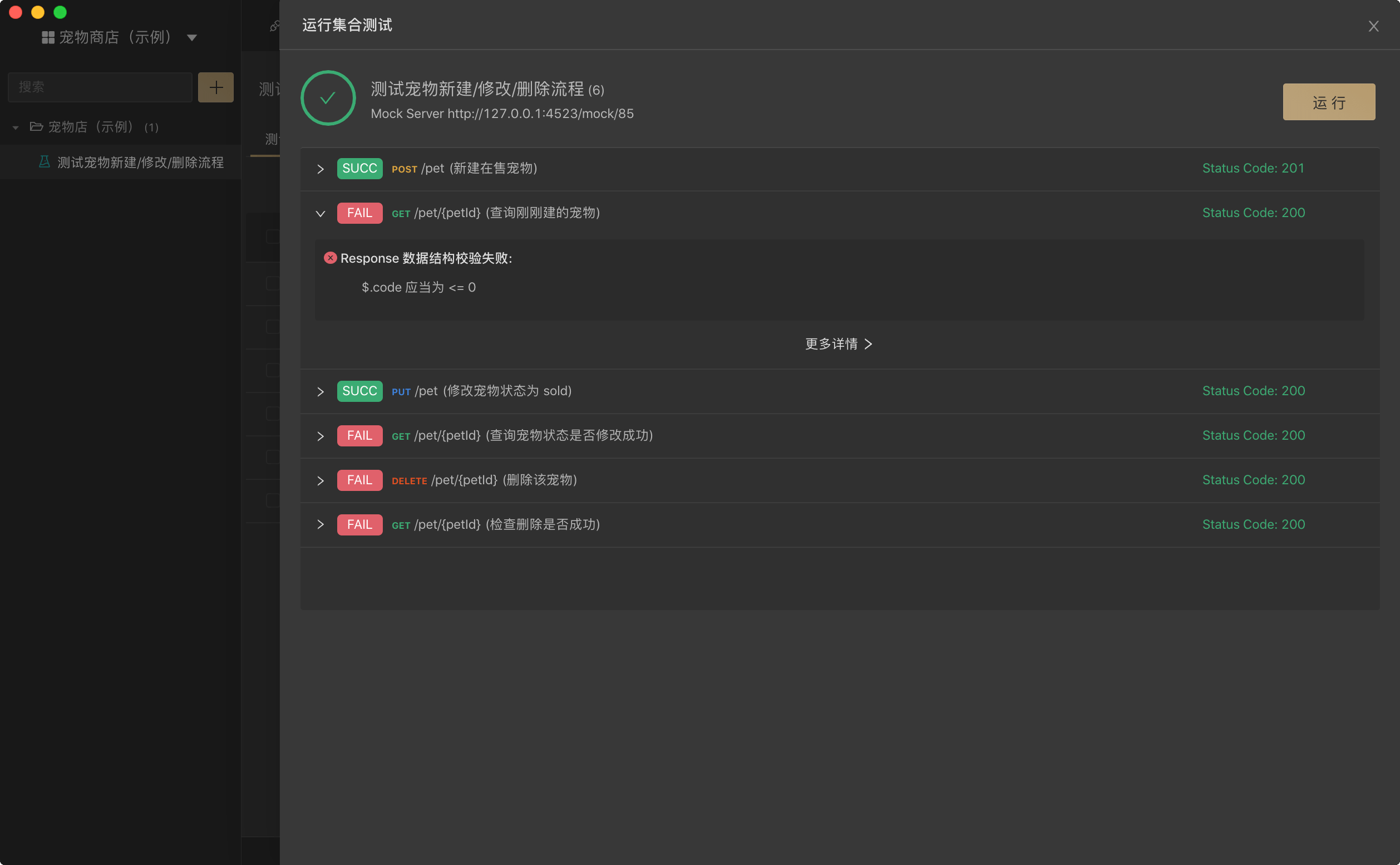
Task: Click the plus add button beside search
Action: click(215, 87)
